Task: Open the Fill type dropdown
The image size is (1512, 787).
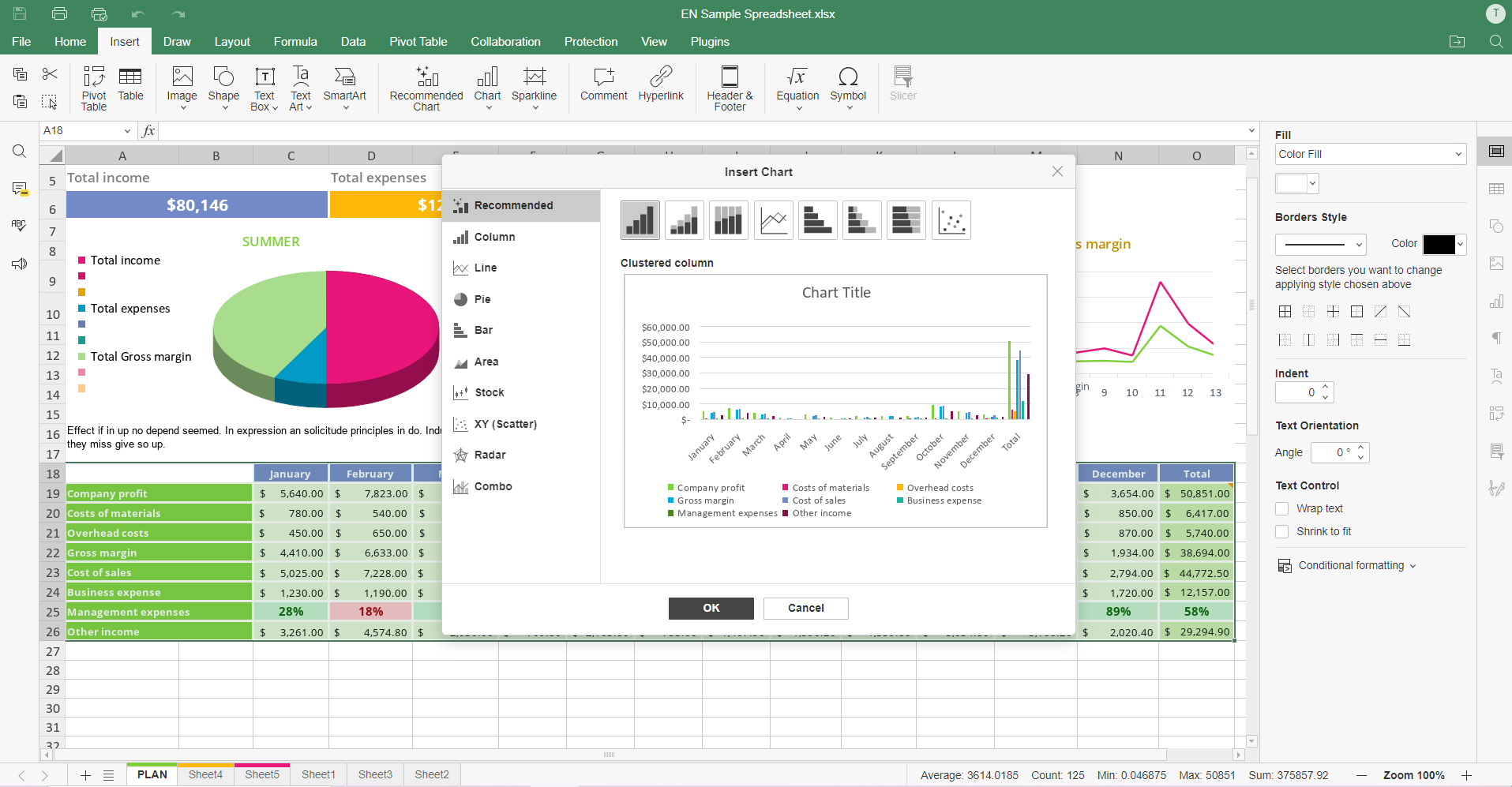Action: [1370, 154]
